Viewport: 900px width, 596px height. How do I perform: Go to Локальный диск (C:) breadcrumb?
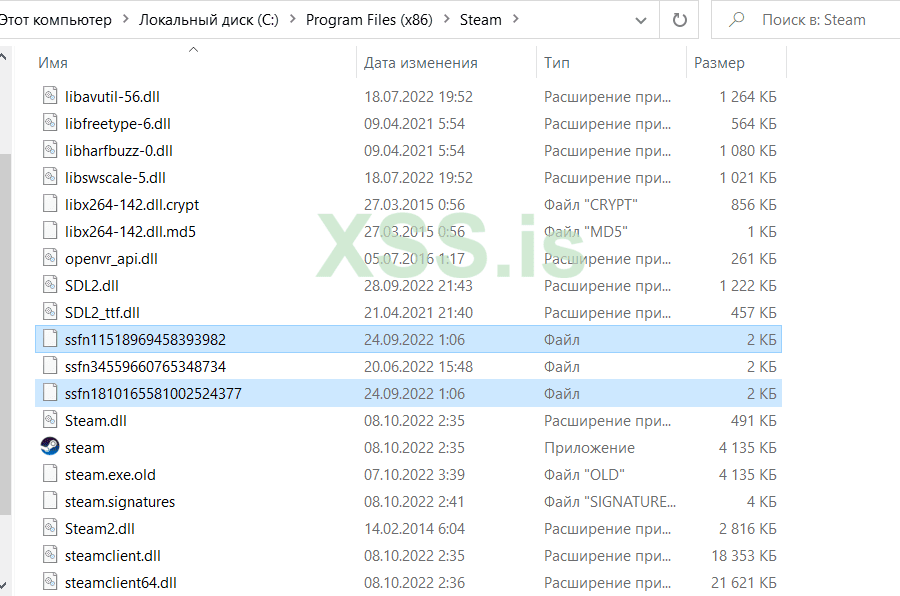point(209,20)
